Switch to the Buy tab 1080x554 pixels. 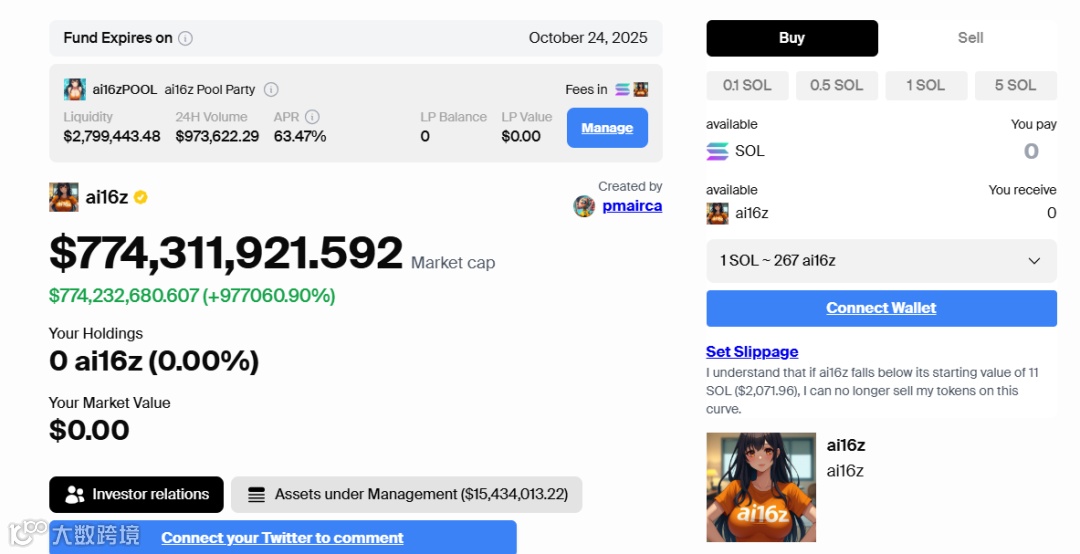click(792, 38)
